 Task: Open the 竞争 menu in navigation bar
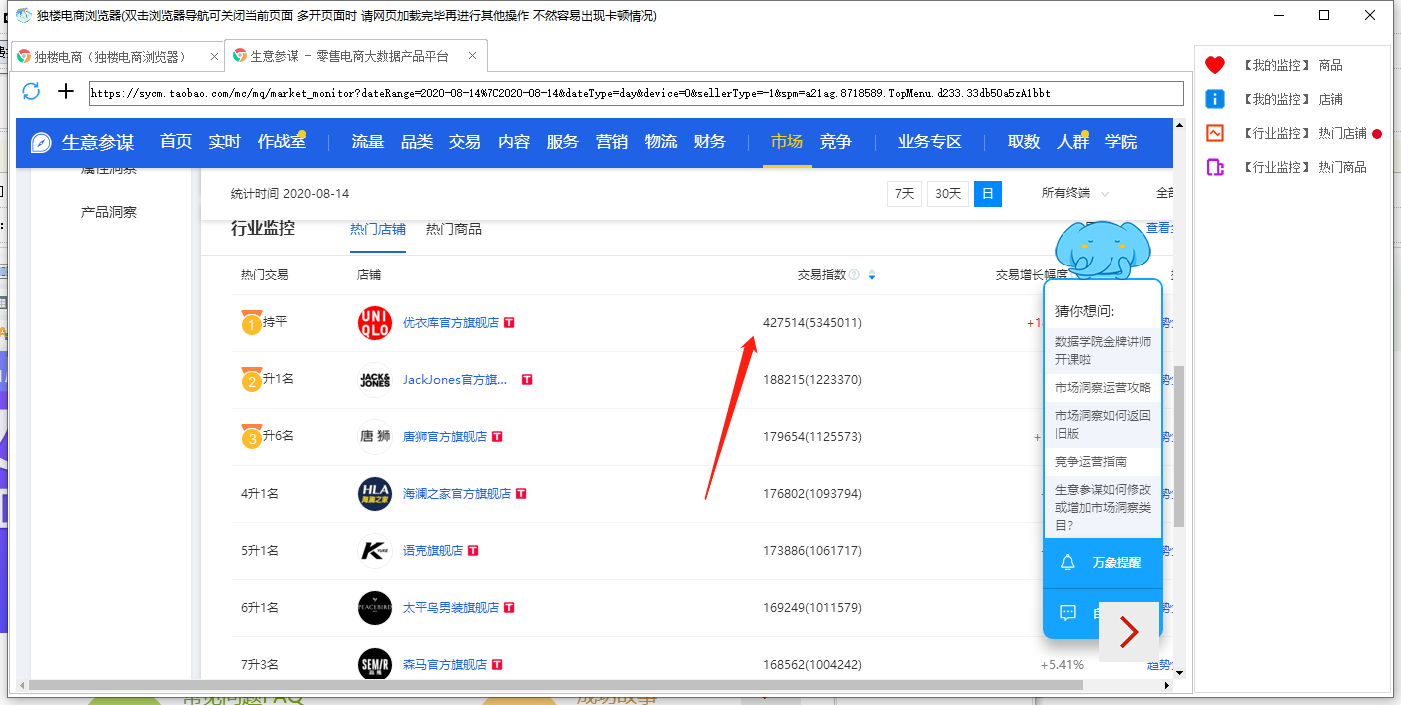pos(835,142)
